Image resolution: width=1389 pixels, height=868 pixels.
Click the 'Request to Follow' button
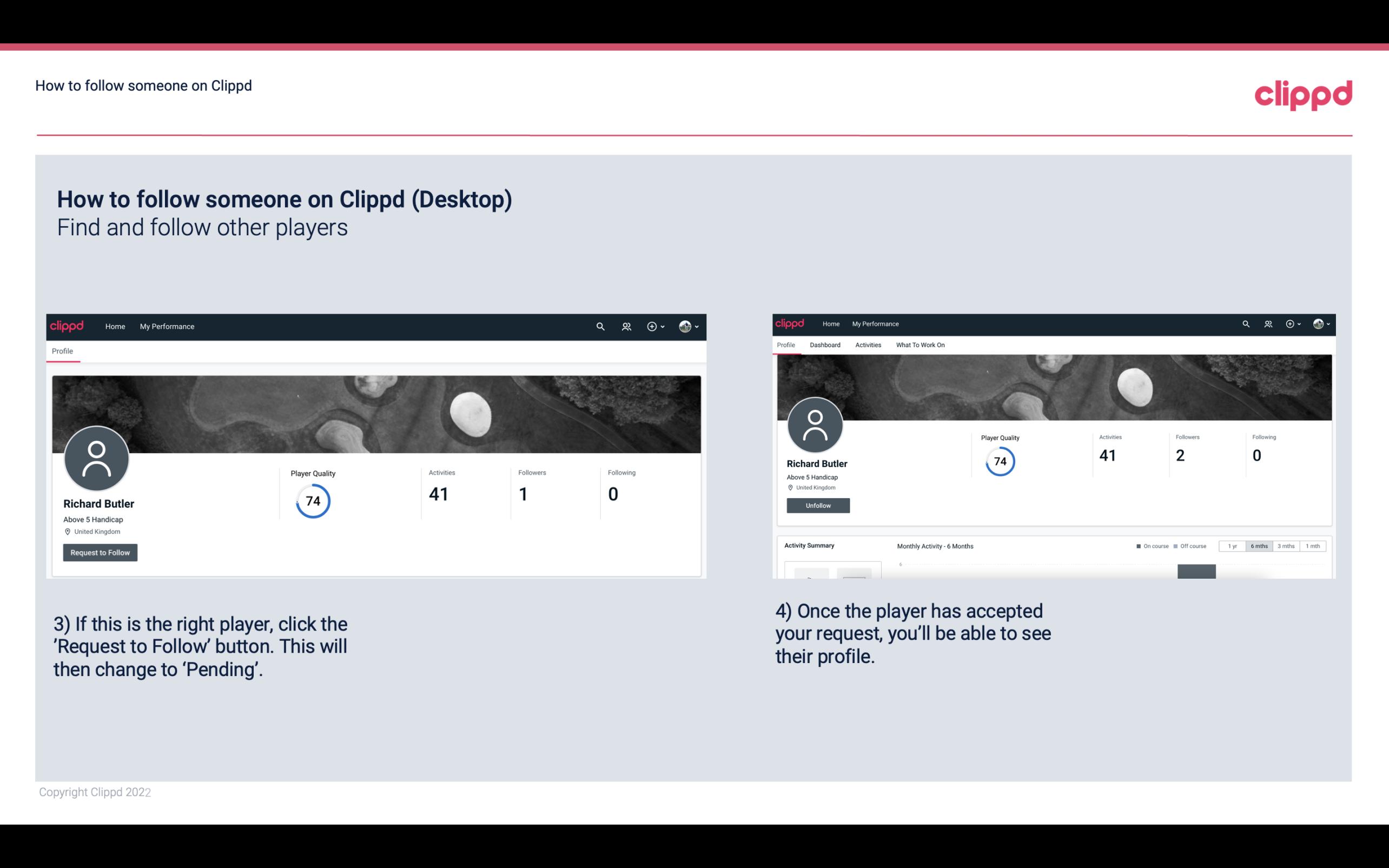(x=99, y=552)
